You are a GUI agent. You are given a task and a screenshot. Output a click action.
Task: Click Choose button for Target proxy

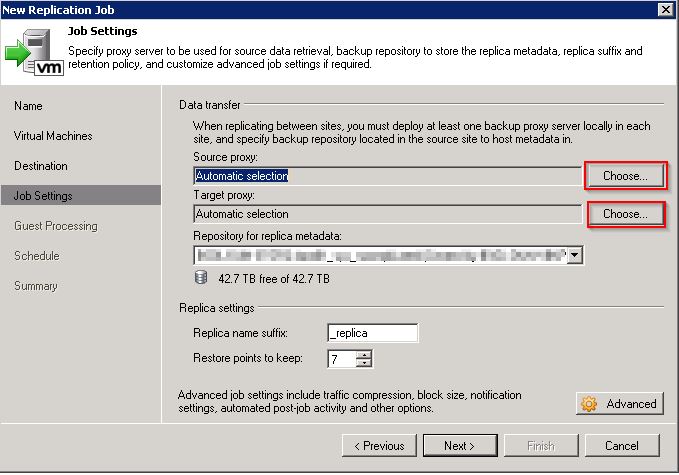tap(625, 214)
